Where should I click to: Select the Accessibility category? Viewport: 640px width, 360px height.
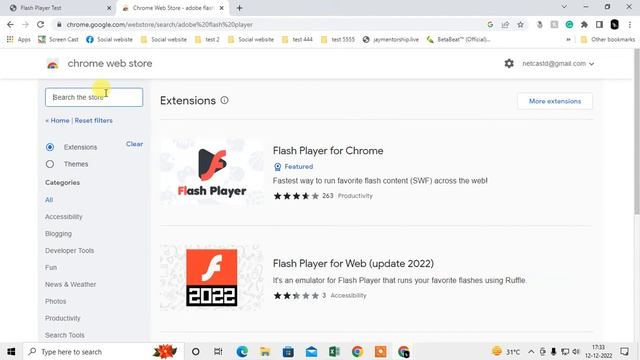pos(64,217)
